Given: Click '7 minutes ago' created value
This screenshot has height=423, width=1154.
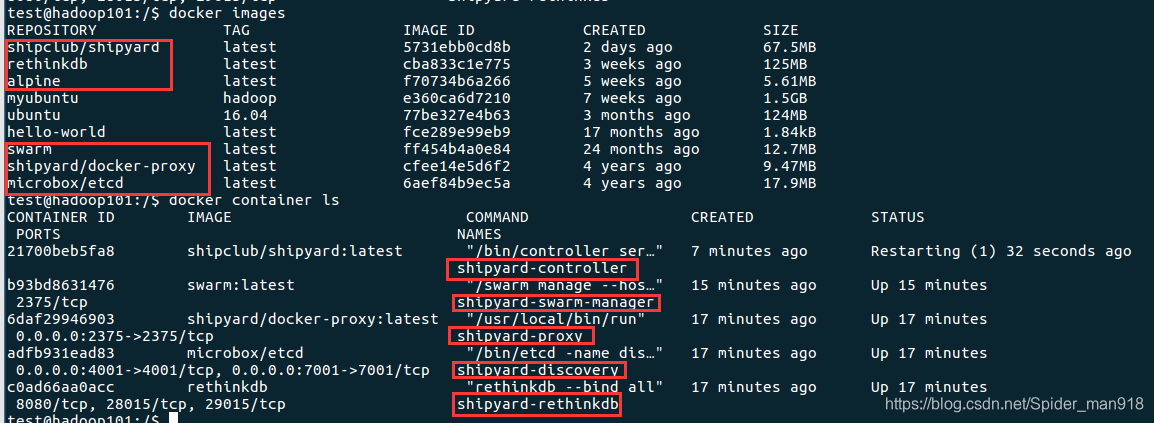Looking at the screenshot, I should [x=749, y=251].
